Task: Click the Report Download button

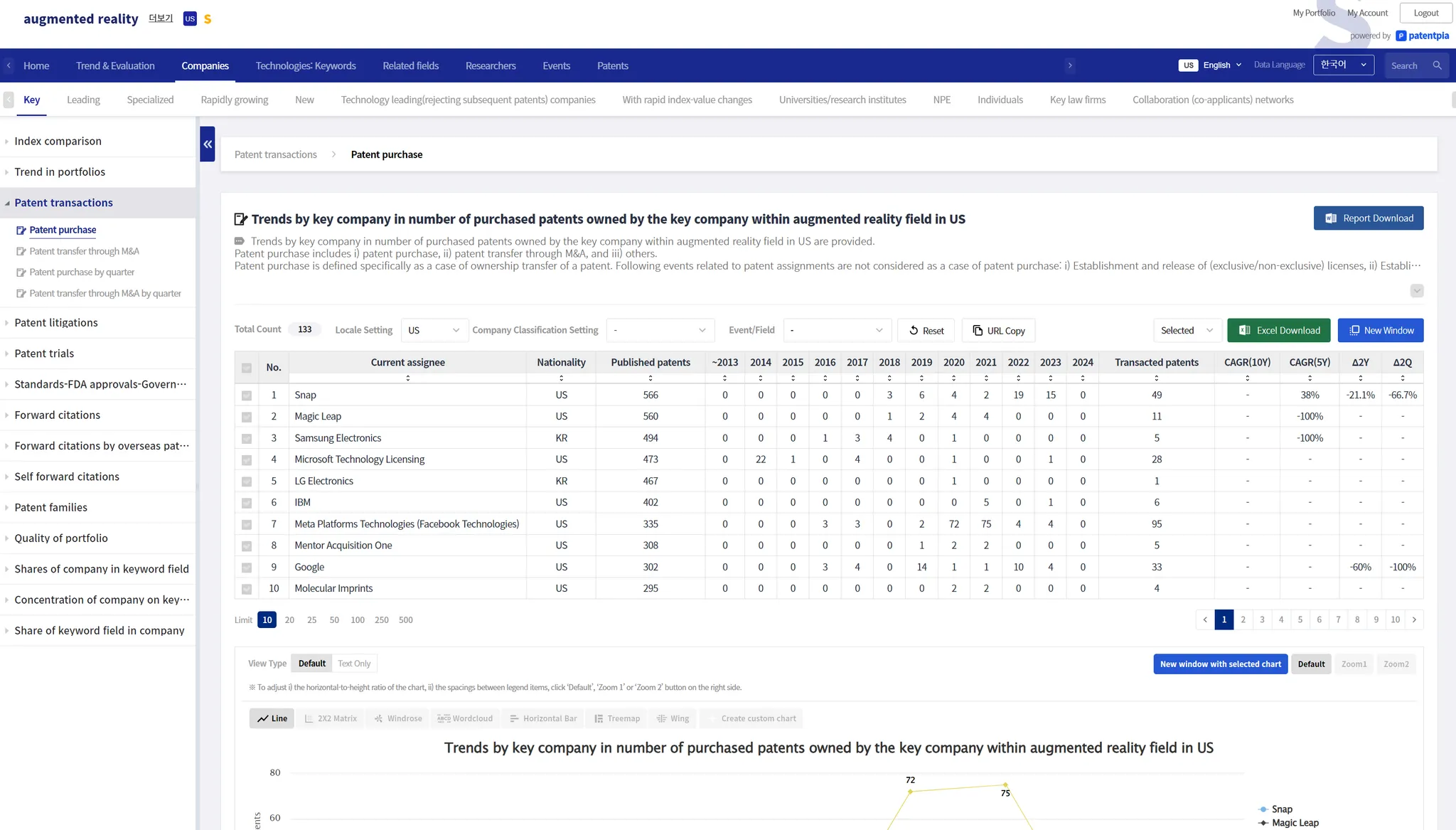Action: (x=1368, y=218)
